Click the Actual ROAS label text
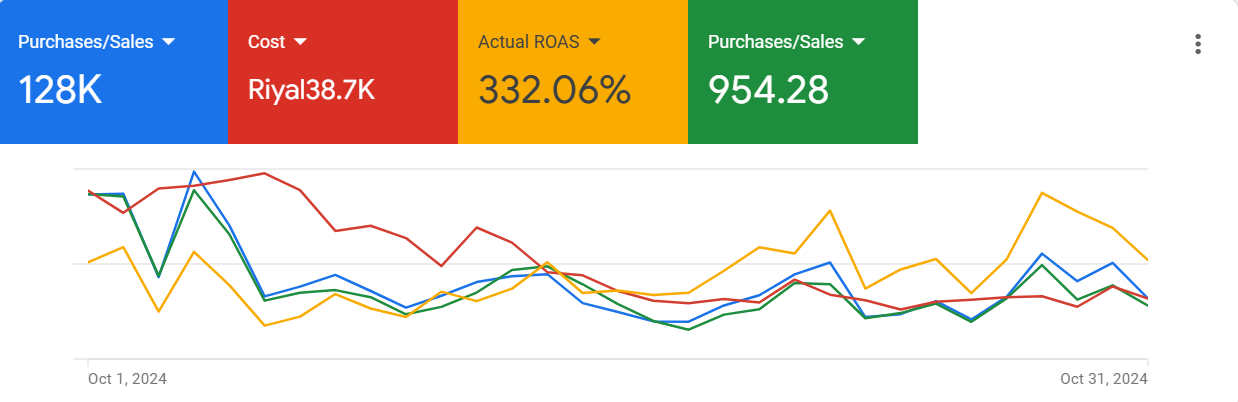 (x=530, y=42)
